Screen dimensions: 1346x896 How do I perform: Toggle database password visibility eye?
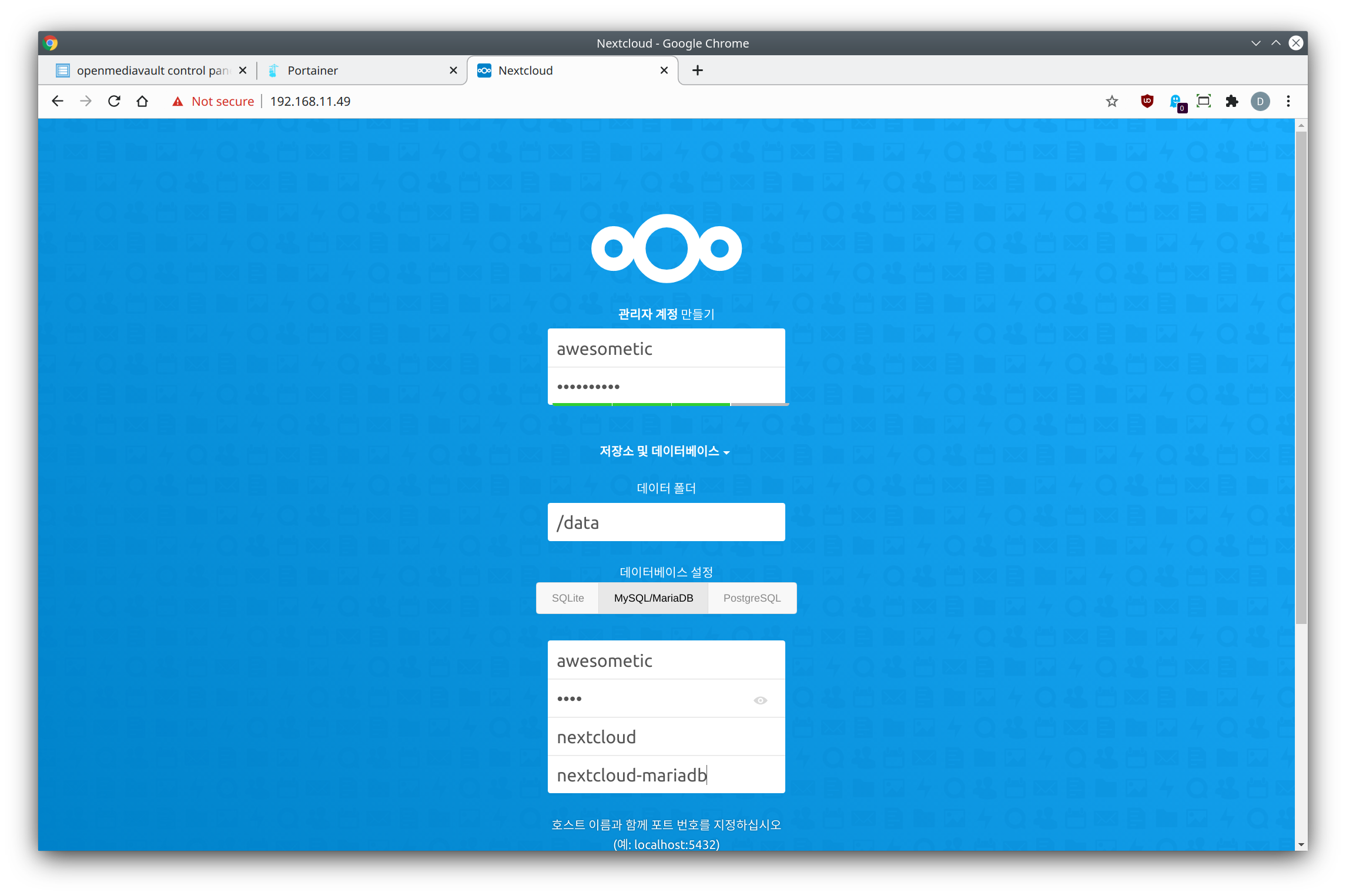point(760,700)
